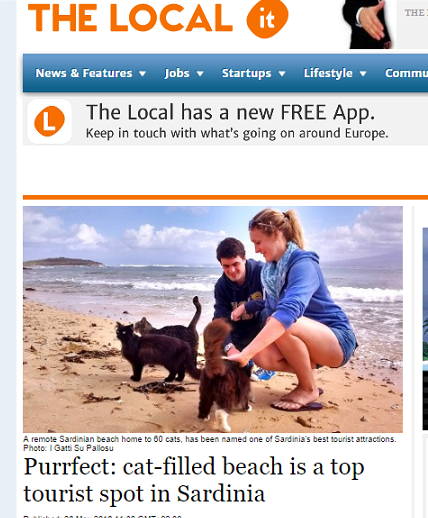
Task: Expand the News & Features dropdown arrow
Action: click(x=142, y=74)
